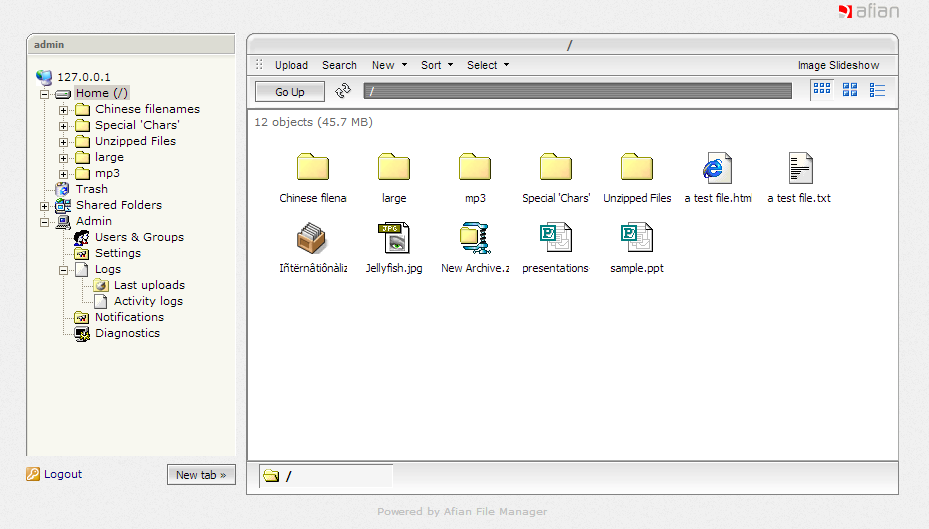The image size is (929, 529).
Task: Click the New tab » button
Action: [x=201, y=475]
